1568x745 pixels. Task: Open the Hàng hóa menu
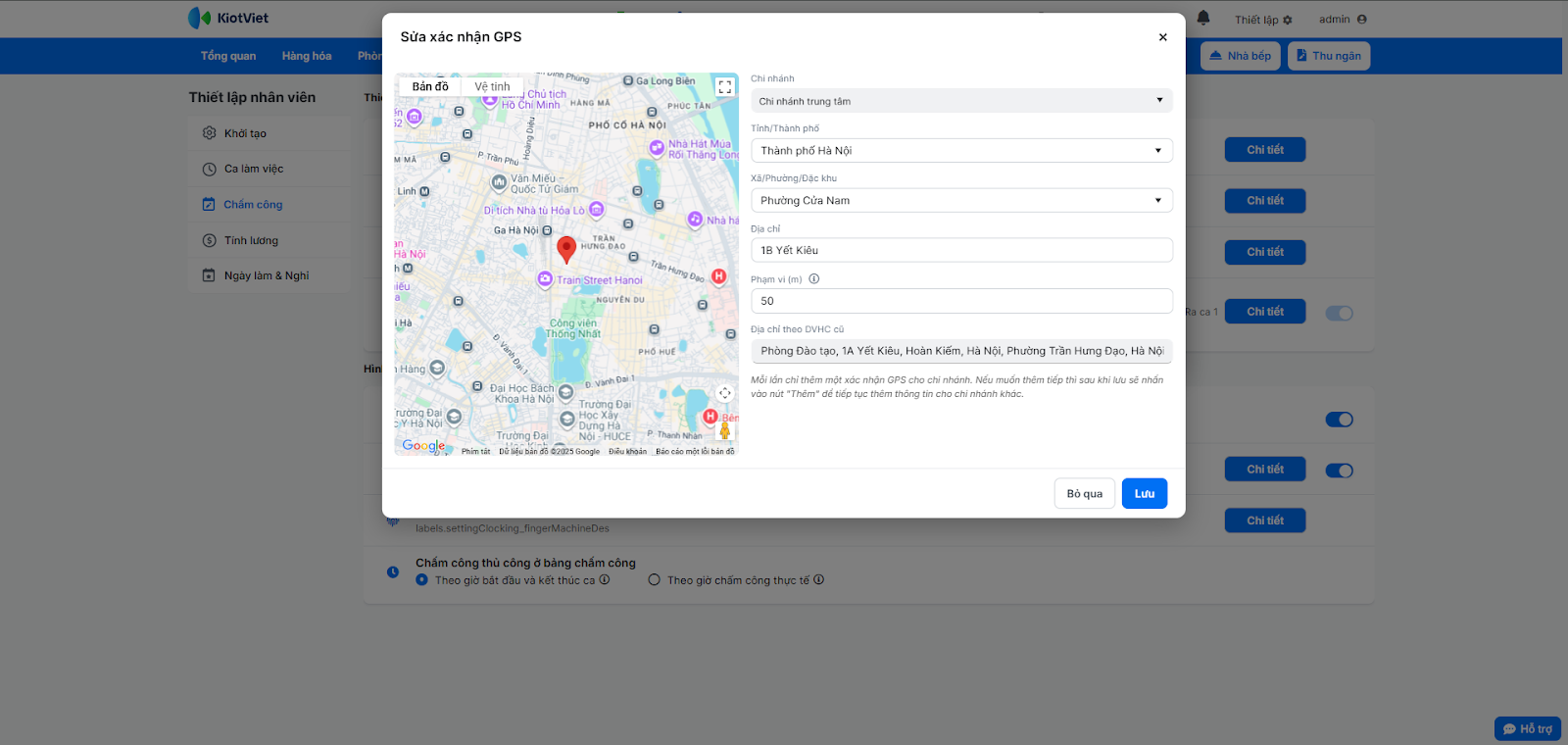point(307,56)
